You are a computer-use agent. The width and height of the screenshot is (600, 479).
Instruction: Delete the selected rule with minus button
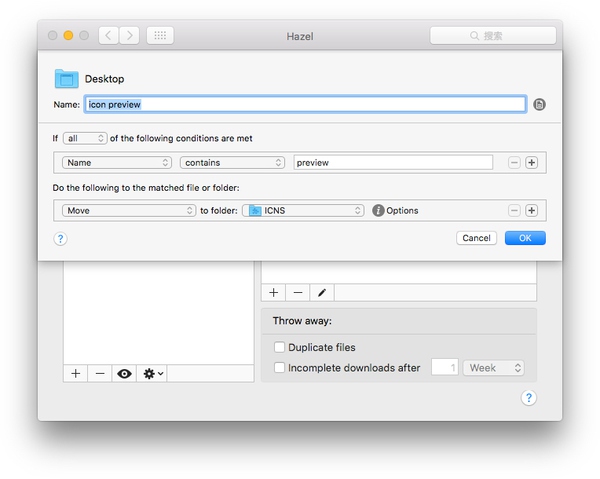click(298, 293)
